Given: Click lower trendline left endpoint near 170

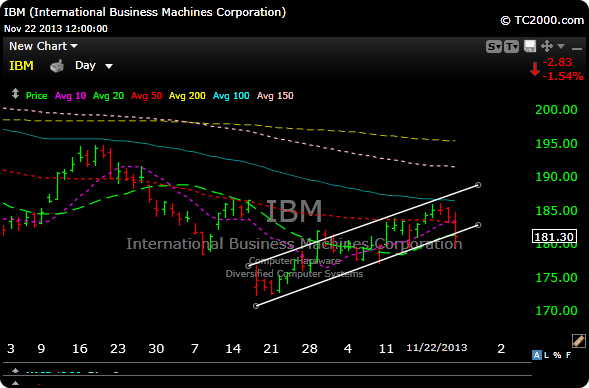Looking at the screenshot, I should point(256,306).
